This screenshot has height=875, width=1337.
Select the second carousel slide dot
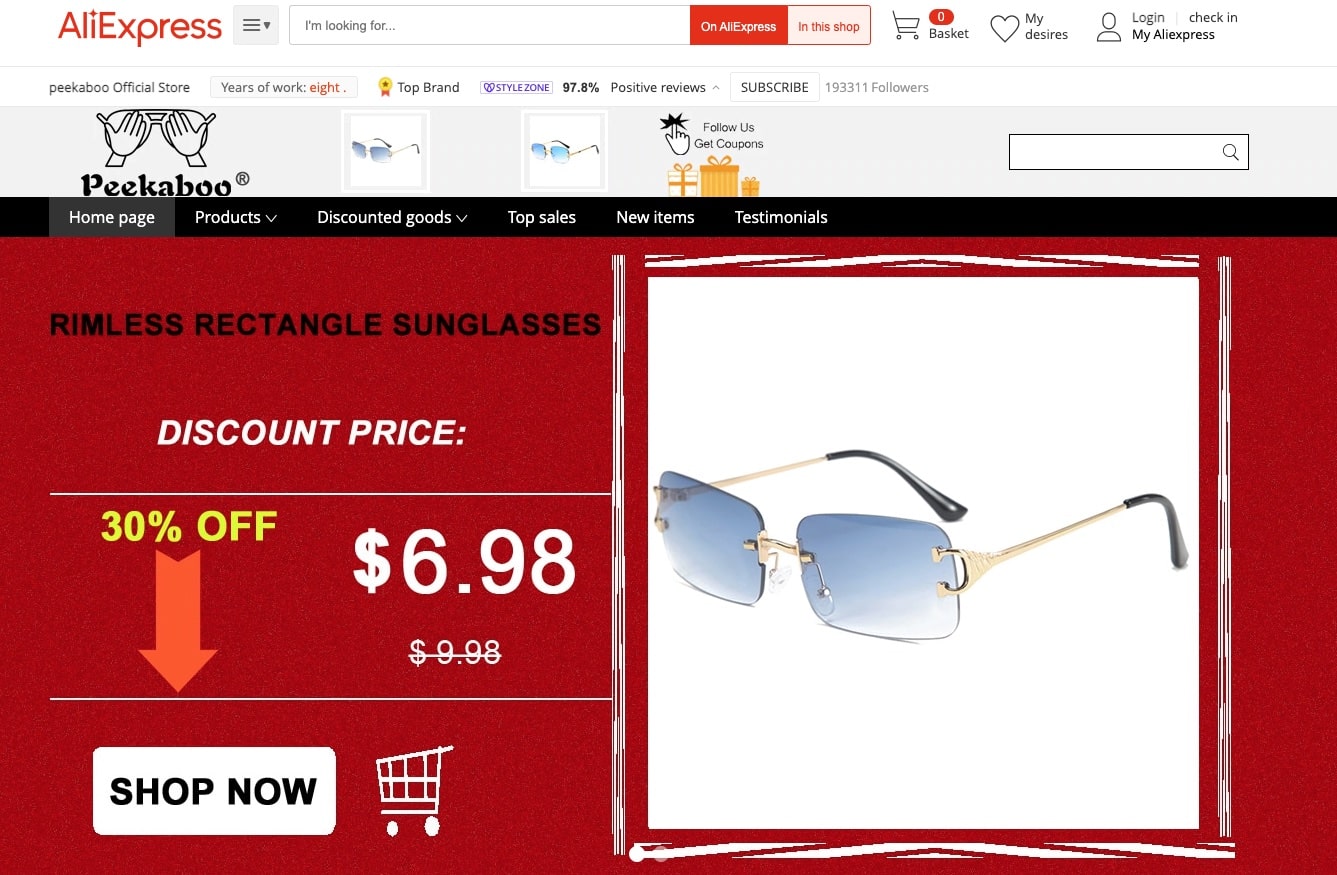point(660,854)
